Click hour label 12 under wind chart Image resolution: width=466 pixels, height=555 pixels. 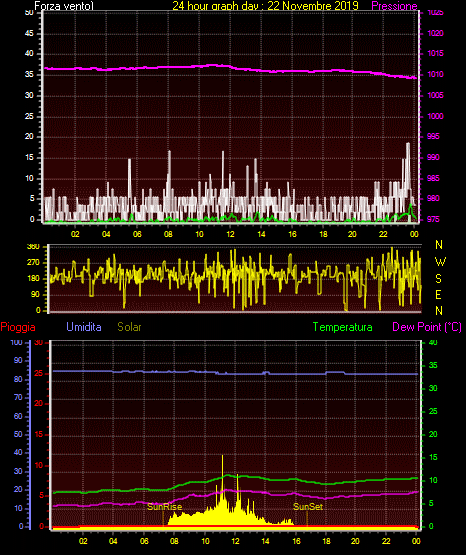230,234
